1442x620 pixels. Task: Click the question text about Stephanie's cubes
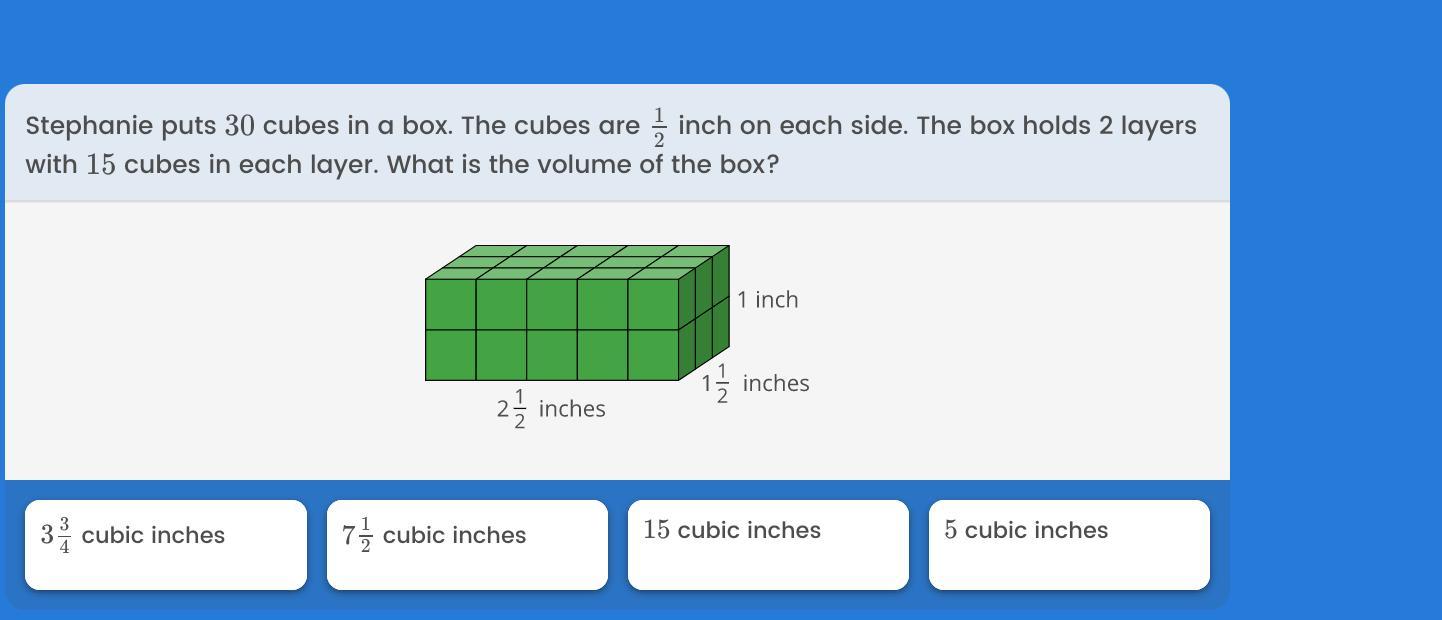(611, 144)
